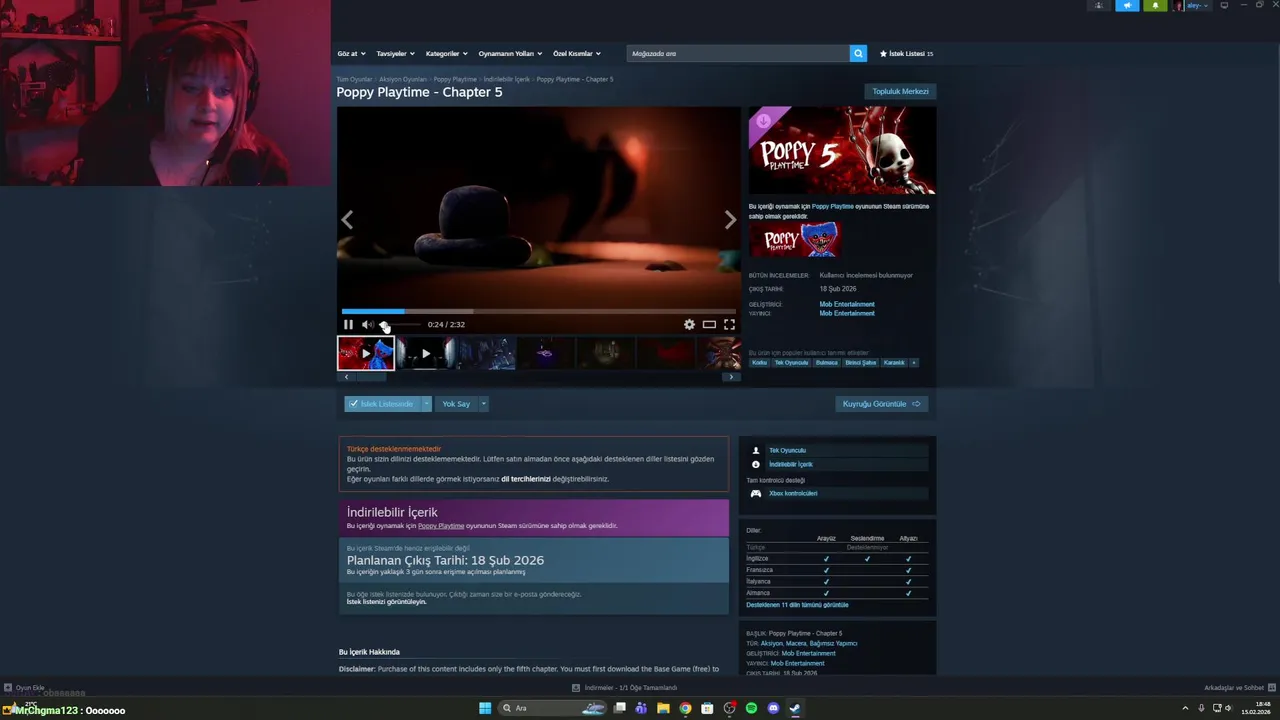This screenshot has height=720, width=1280.
Task: Open Poppy Playtime base game image
Action: click(x=795, y=240)
